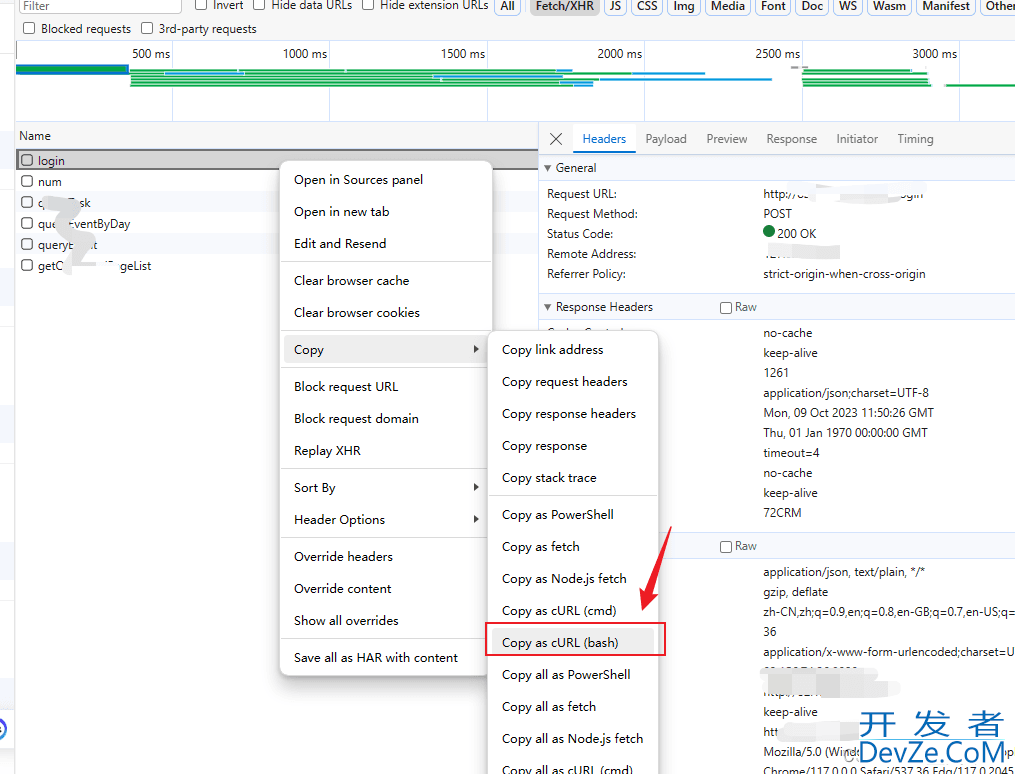1015x774 pixels.
Task: Choose Save all as HAR with content
Action: pyautogui.click(x=386, y=658)
